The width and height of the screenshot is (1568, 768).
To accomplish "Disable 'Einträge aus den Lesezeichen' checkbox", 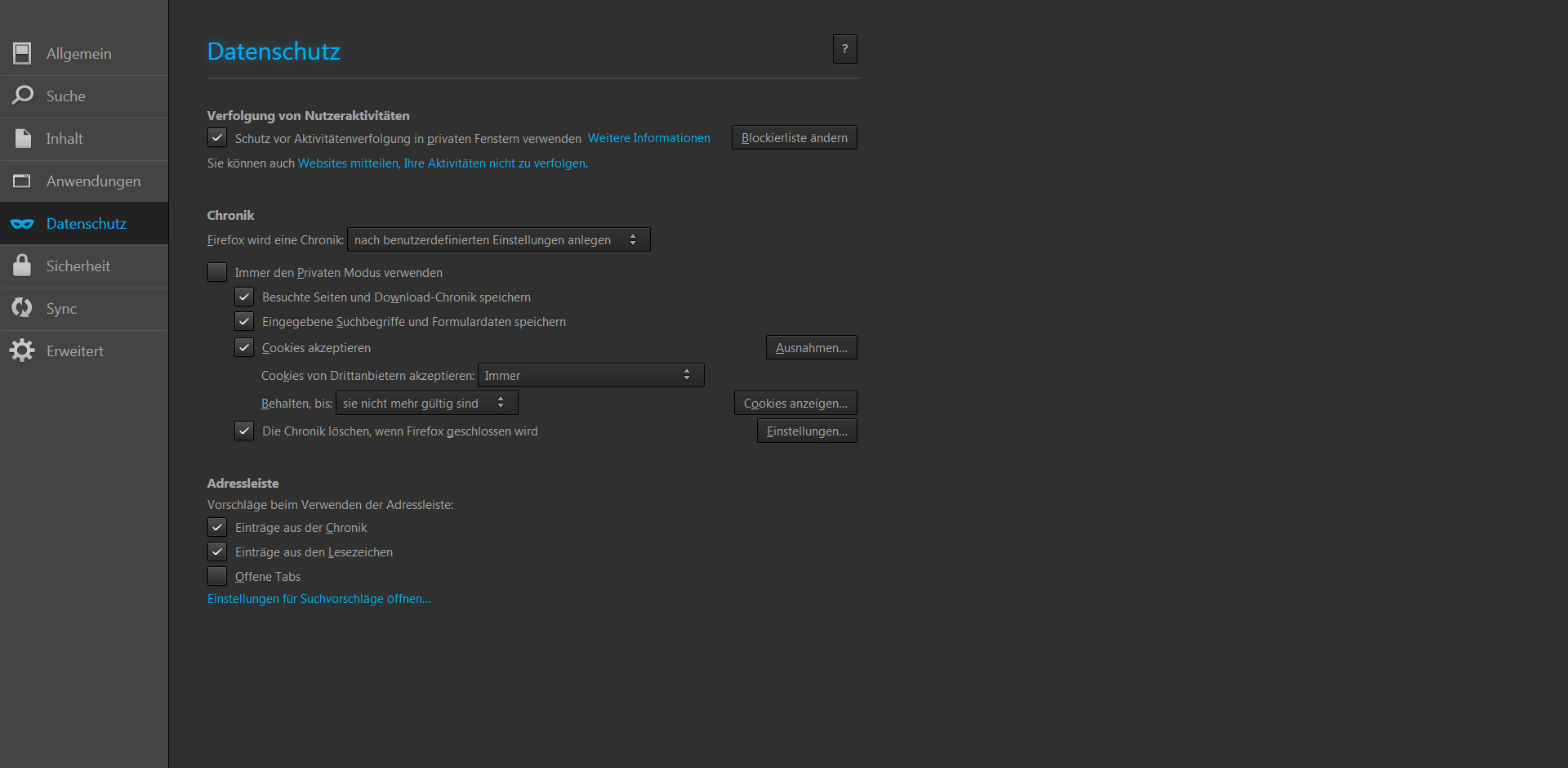I will click(x=217, y=551).
